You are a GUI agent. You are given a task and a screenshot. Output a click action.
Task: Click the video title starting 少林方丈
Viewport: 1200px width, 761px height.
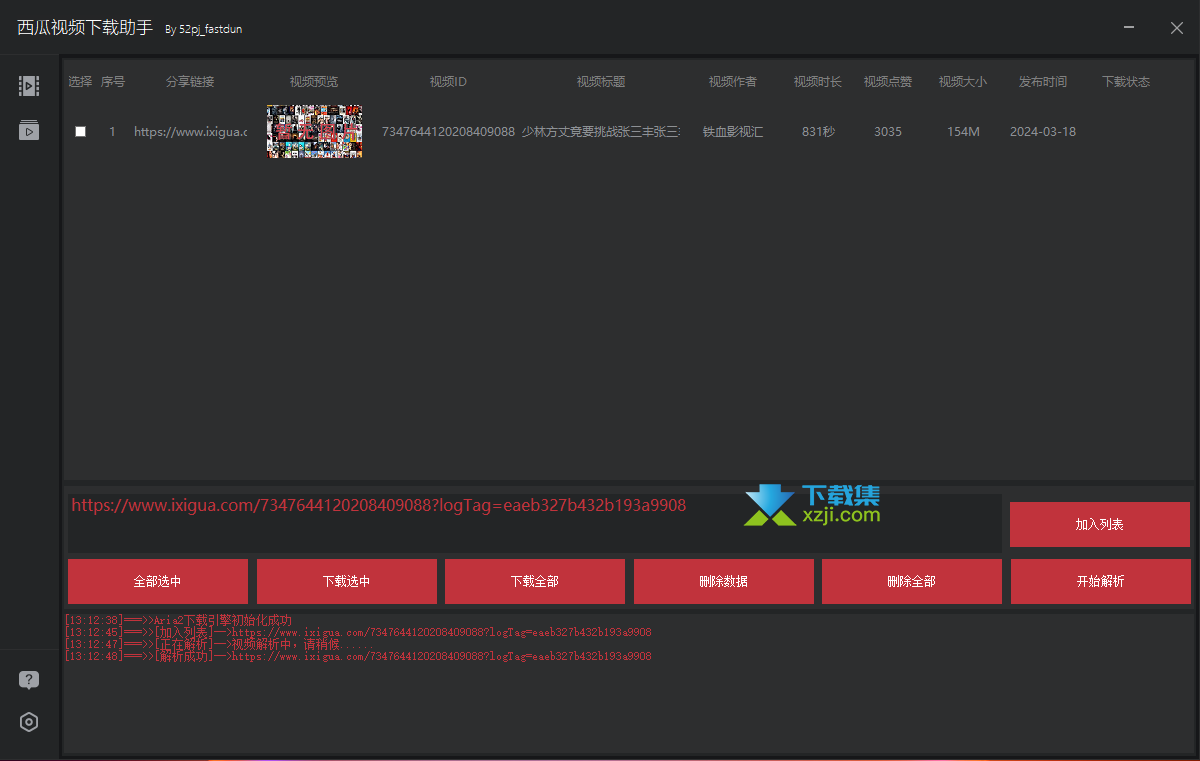click(601, 132)
